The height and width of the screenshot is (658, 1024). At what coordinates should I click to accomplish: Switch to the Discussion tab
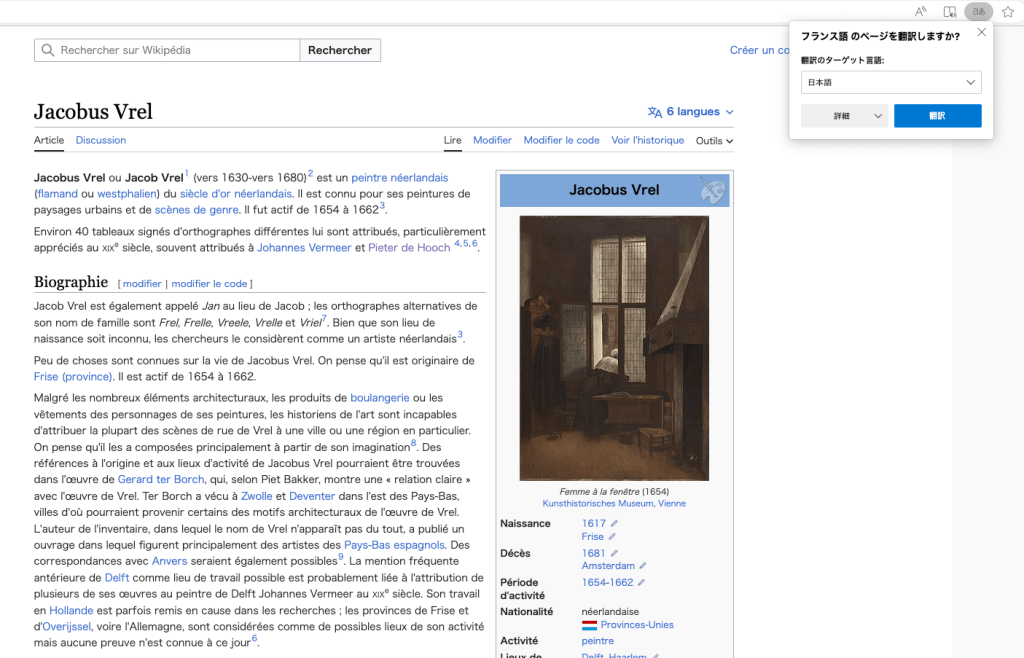tap(101, 140)
